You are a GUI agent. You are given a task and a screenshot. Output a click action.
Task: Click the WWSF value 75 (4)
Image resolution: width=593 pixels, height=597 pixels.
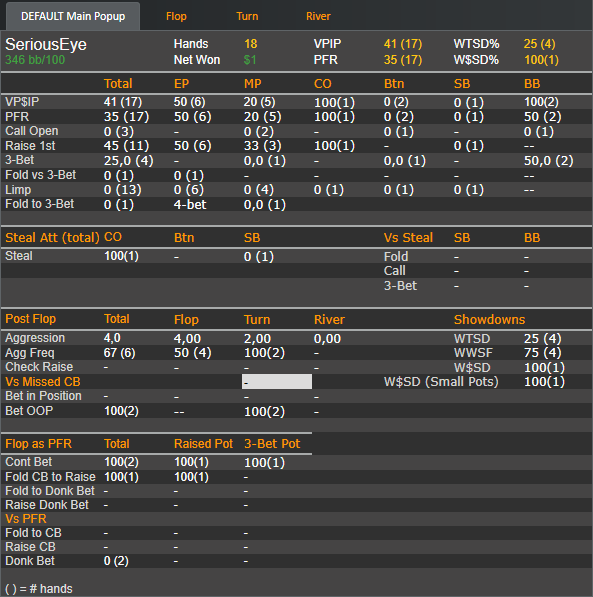point(542,353)
